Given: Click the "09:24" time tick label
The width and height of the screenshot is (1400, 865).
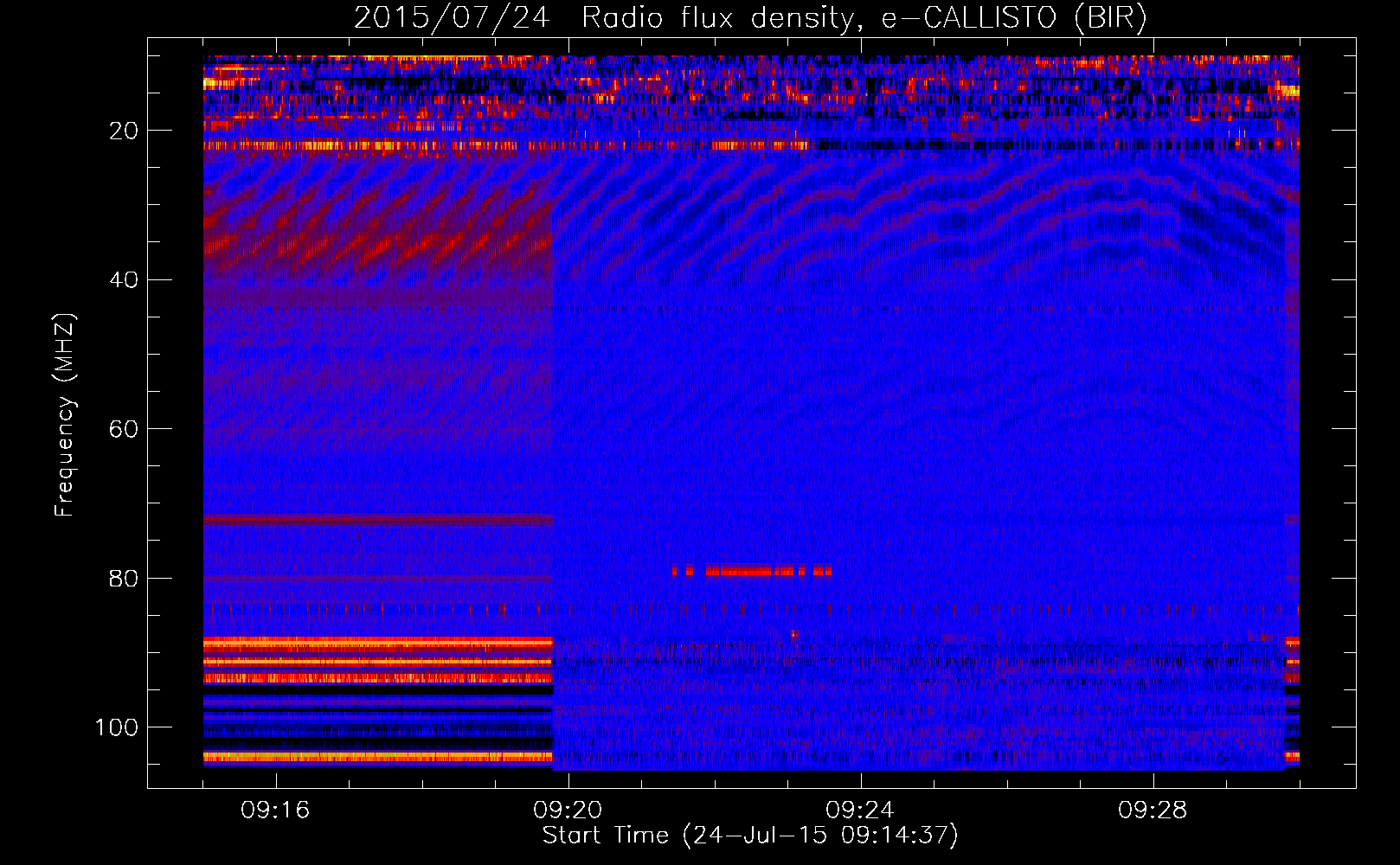Looking at the screenshot, I should [860, 811].
